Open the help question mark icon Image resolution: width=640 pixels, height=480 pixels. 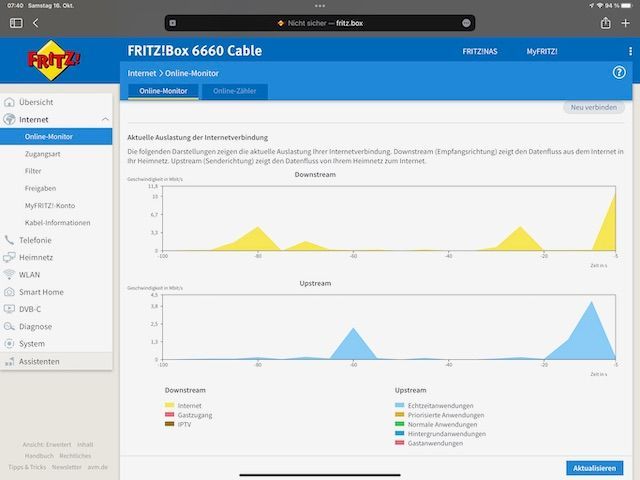(x=619, y=73)
